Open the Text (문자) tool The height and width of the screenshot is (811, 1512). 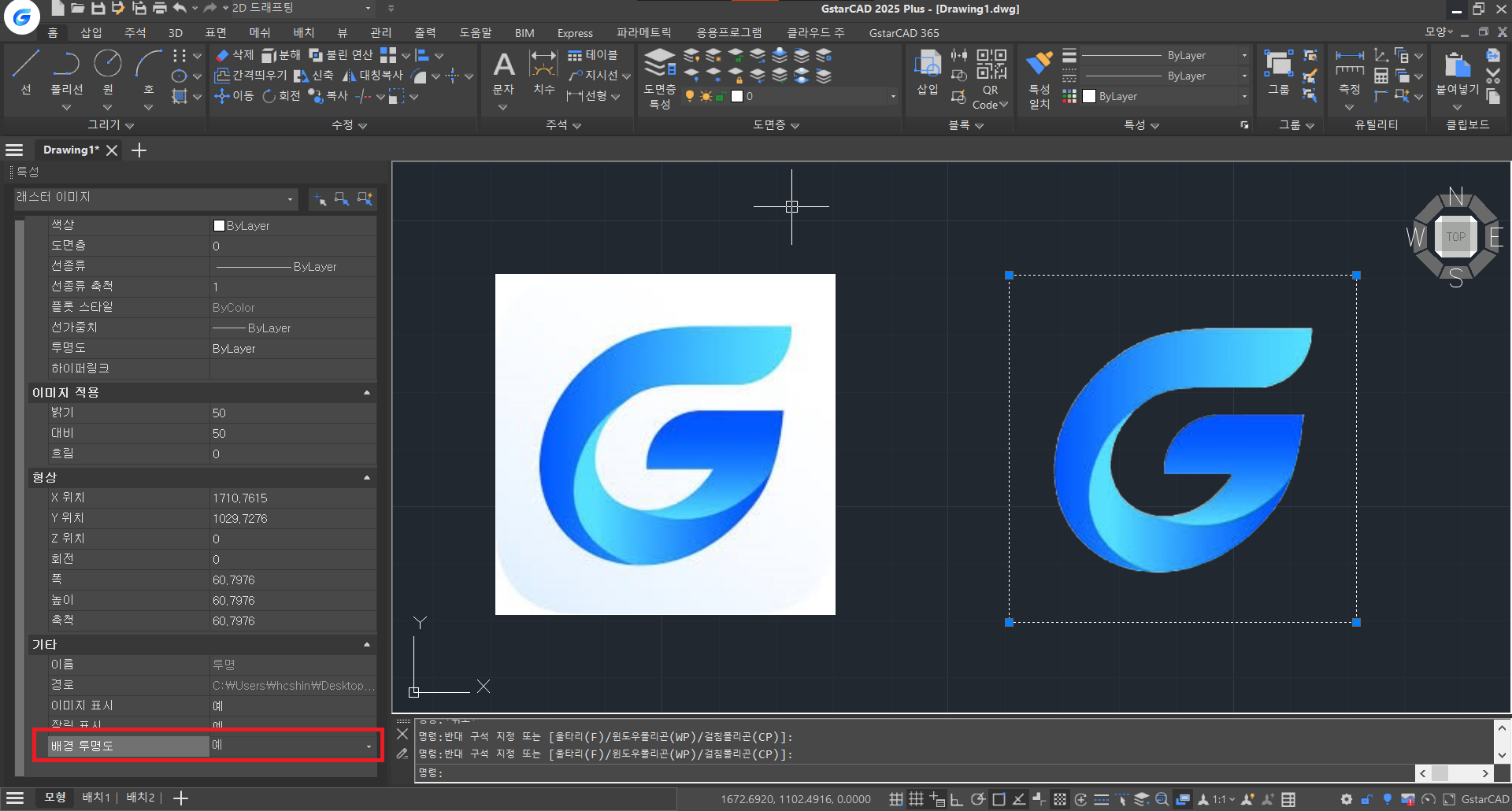(x=503, y=72)
